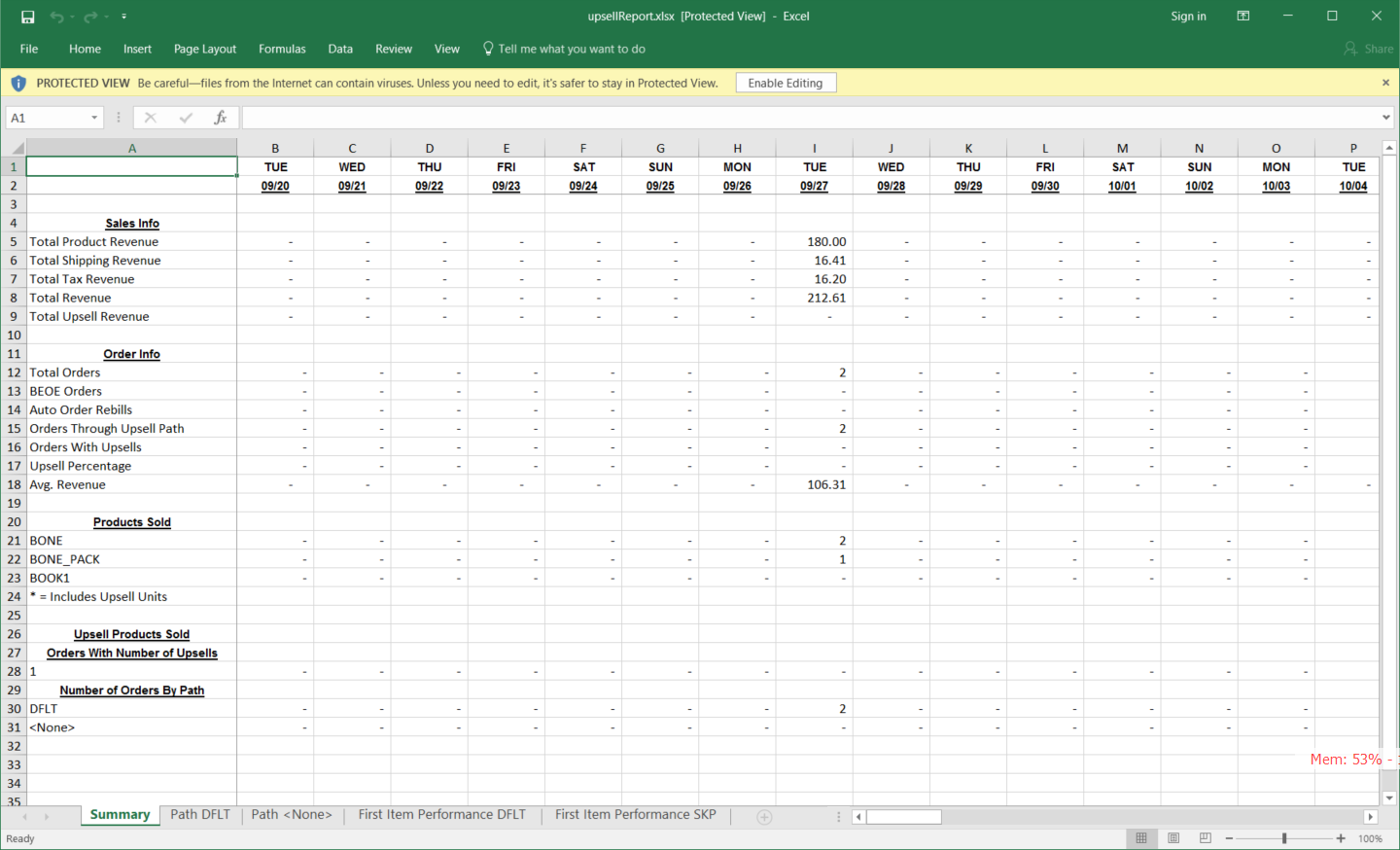Switch to Path <None> sheet tab
This screenshot has height=850, width=1400.
tap(292, 815)
